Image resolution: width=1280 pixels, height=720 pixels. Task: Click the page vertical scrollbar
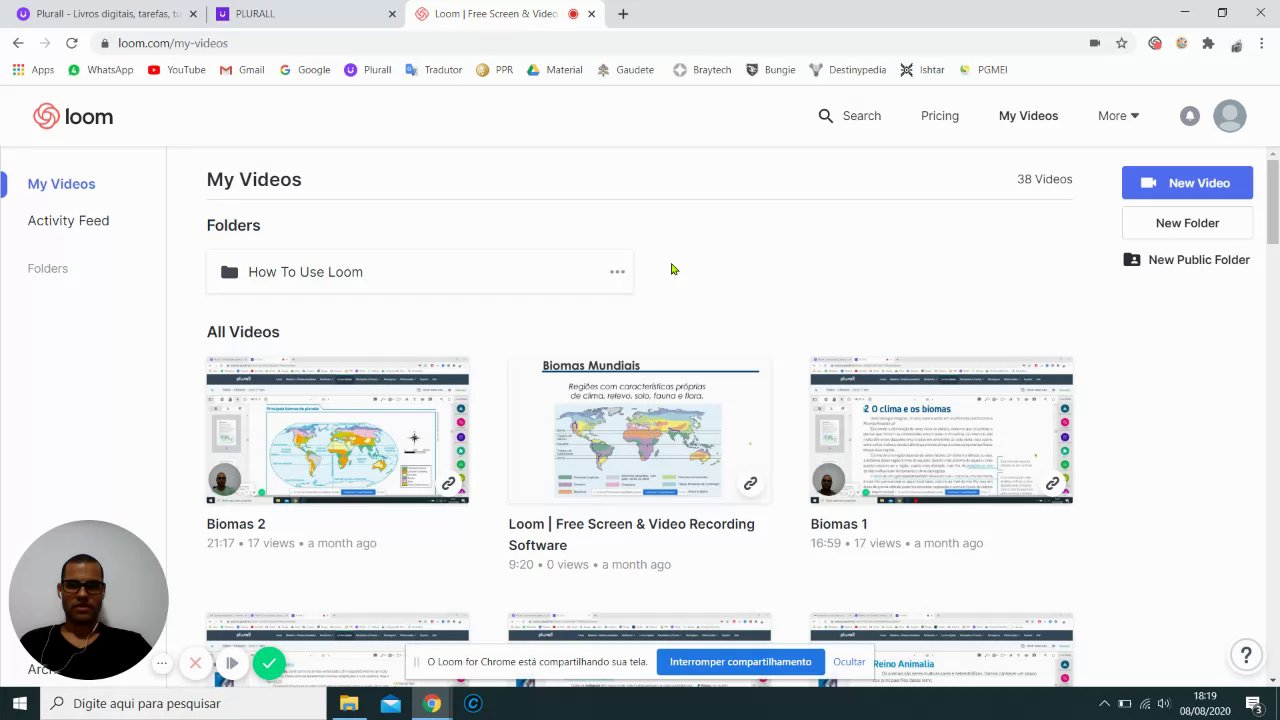pos(1273,200)
